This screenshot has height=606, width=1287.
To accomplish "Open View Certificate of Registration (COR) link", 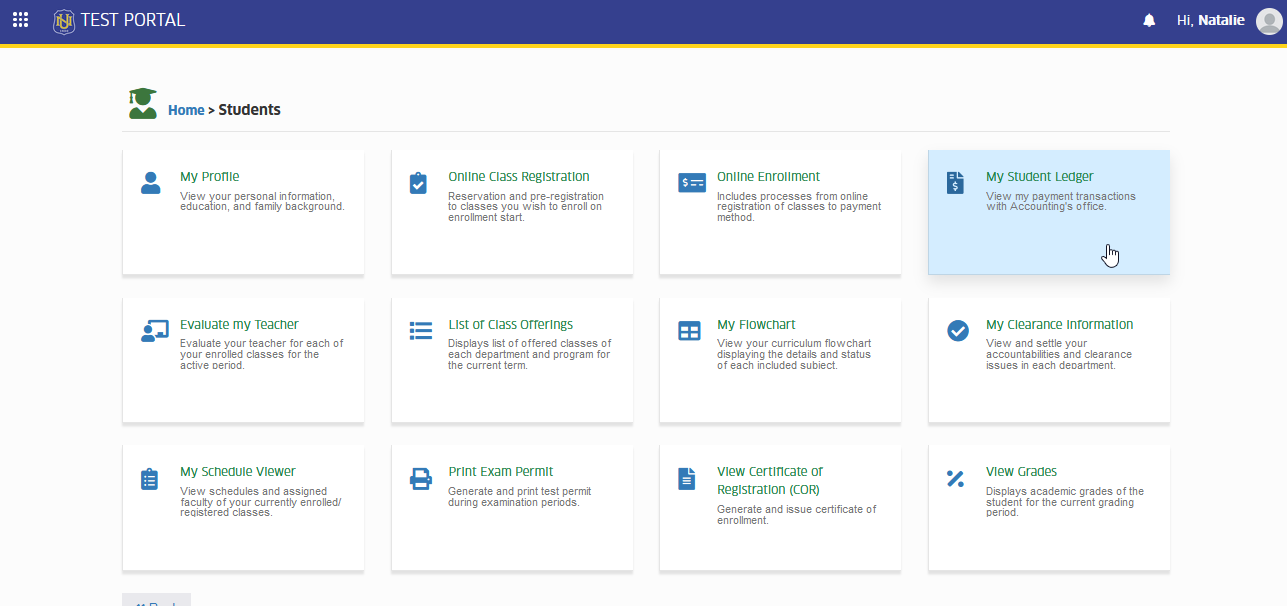I will pyautogui.click(x=770, y=480).
